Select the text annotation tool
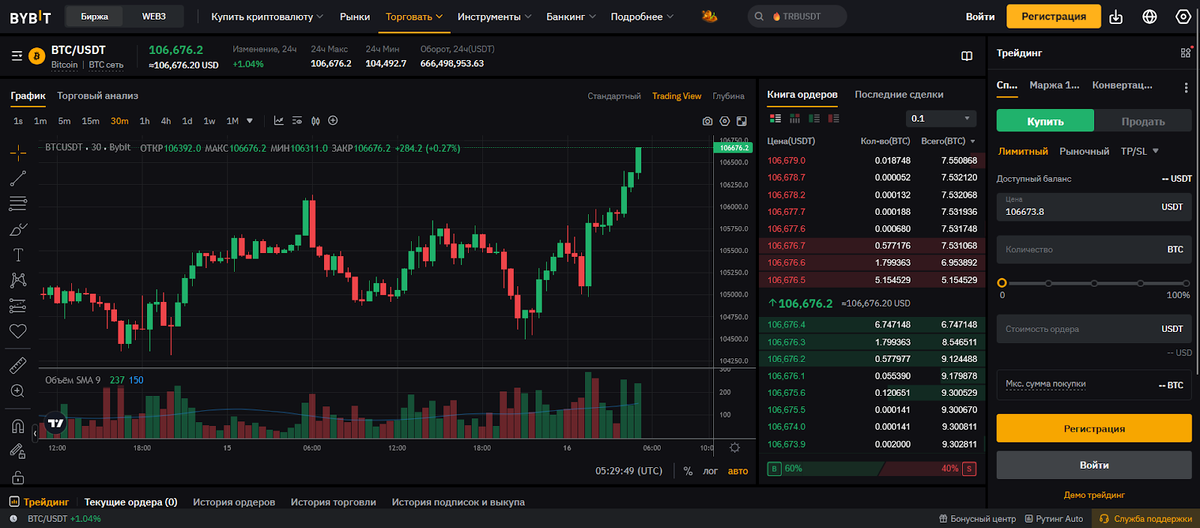Viewport: 1200px width, 528px height. pyautogui.click(x=17, y=254)
